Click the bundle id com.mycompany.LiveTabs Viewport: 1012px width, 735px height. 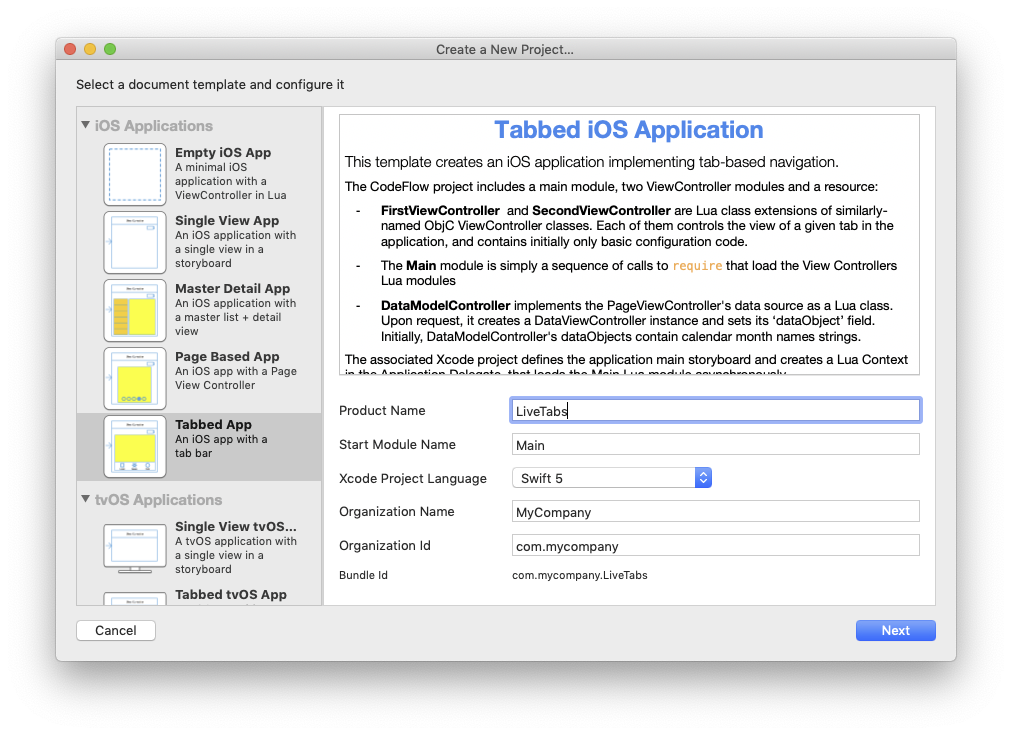pos(580,575)
